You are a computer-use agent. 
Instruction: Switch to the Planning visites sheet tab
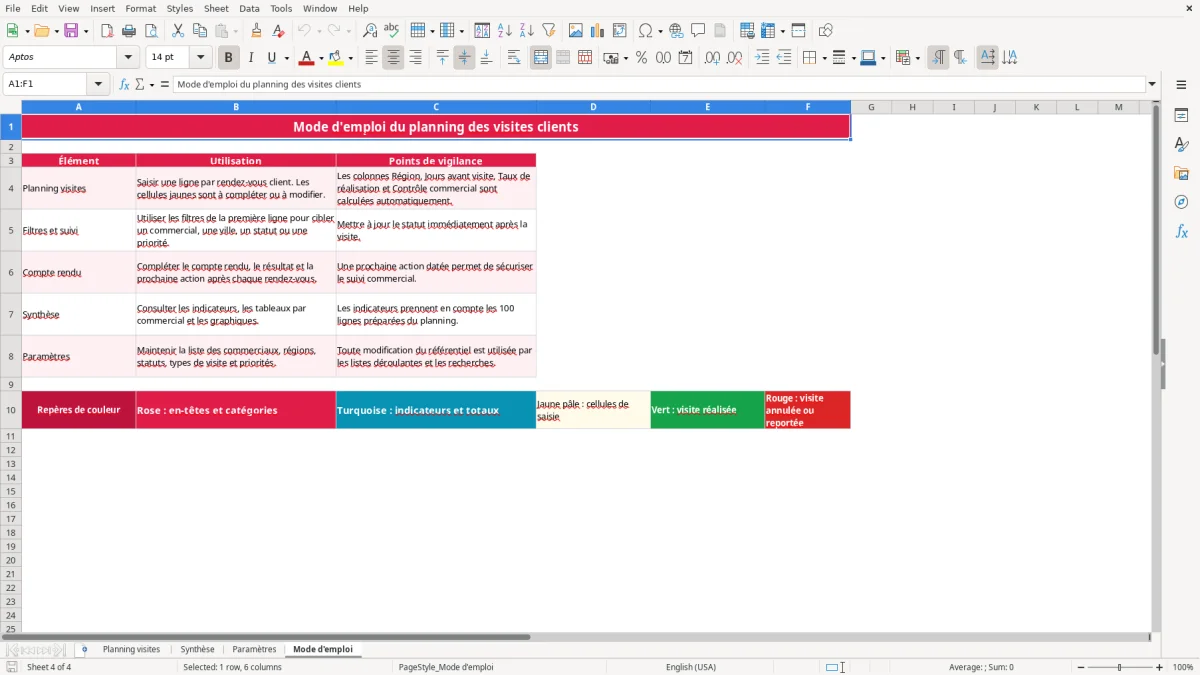(131, 649)
